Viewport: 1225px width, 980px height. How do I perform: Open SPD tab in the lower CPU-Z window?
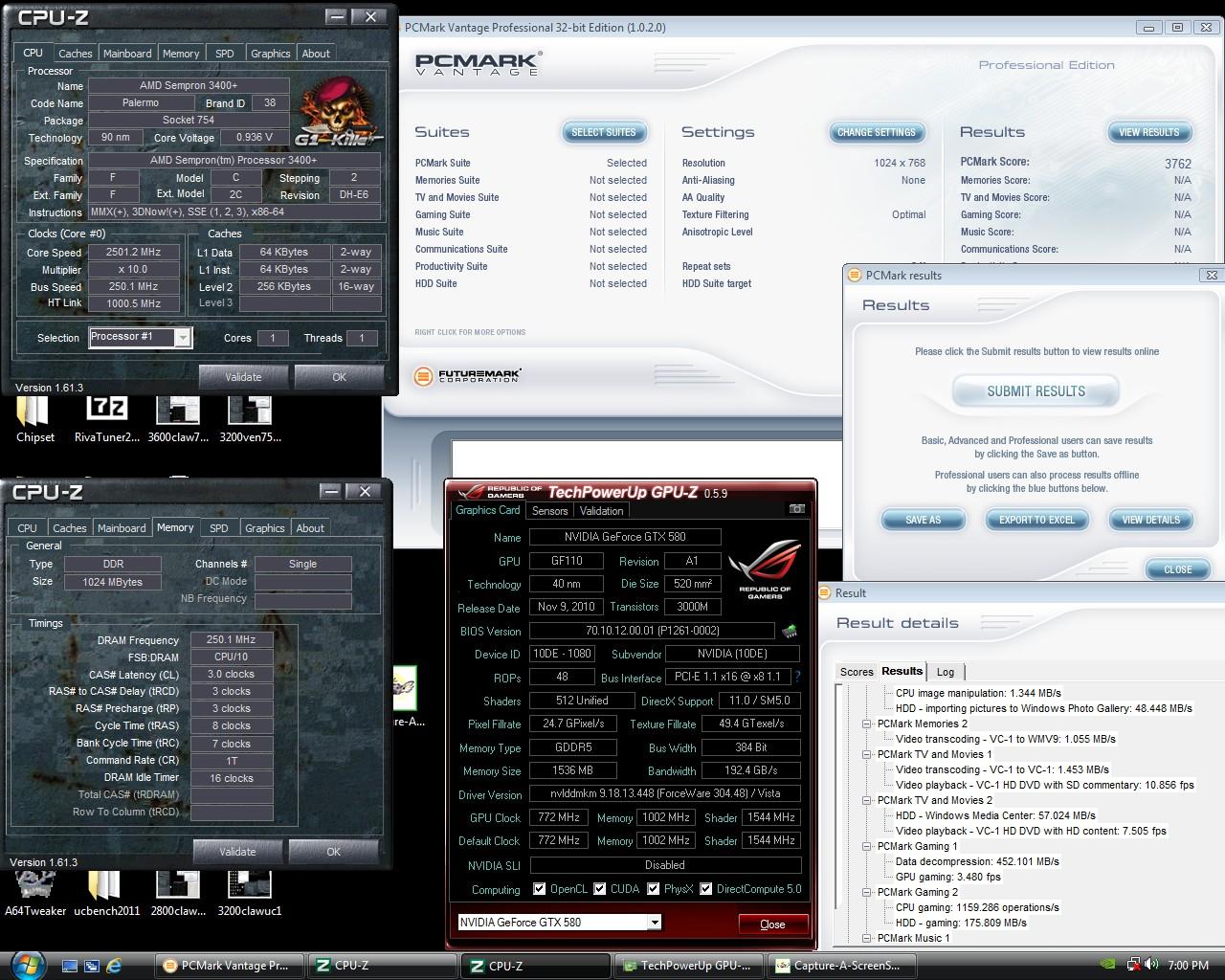coord(219,528)
